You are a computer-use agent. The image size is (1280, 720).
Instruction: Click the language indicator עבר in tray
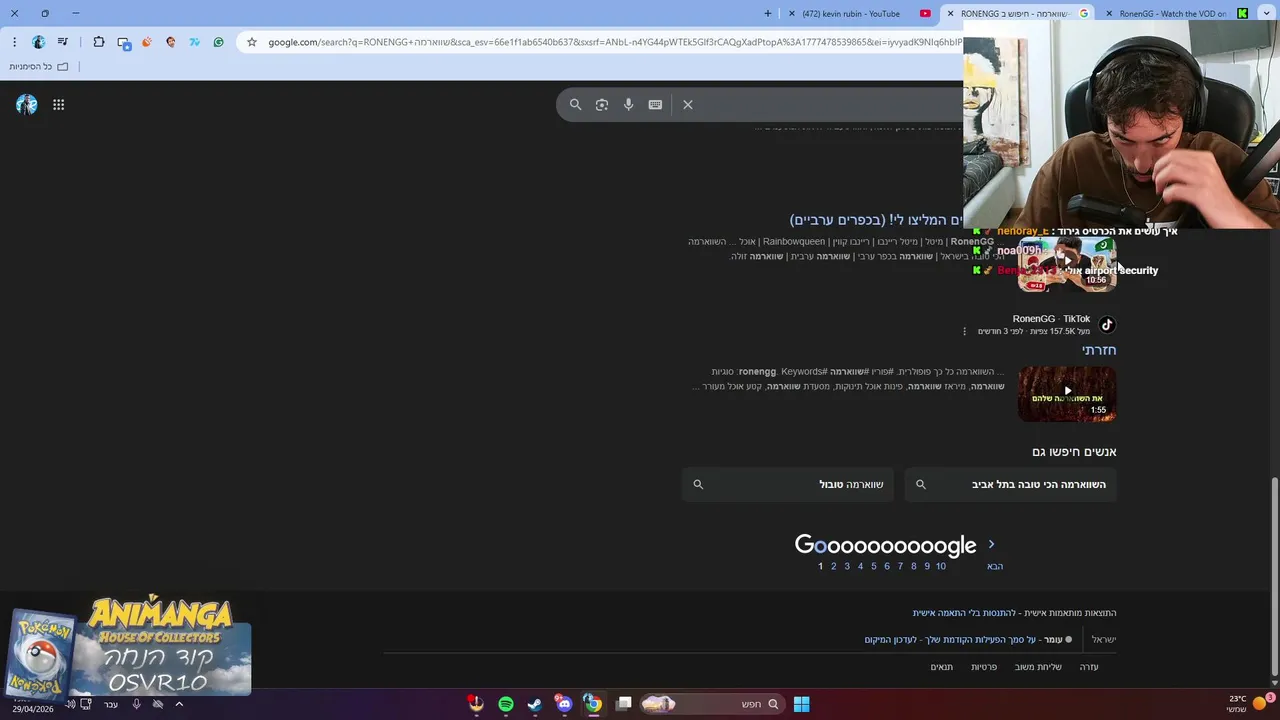point(111,704)
